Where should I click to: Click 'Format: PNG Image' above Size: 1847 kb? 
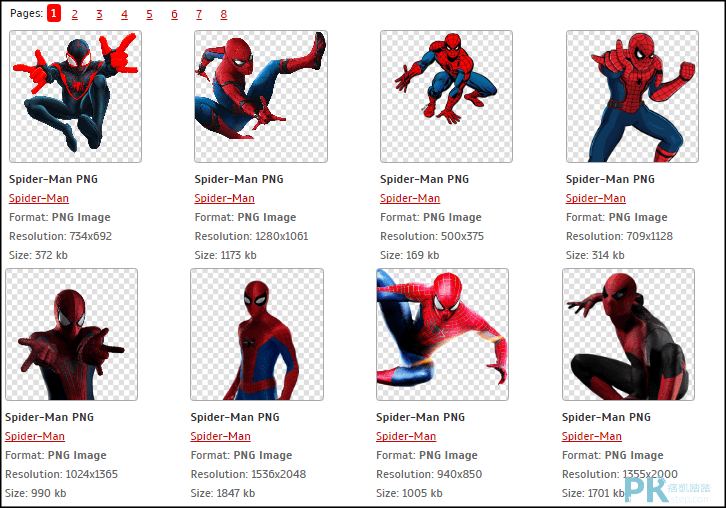pos(242,455)
